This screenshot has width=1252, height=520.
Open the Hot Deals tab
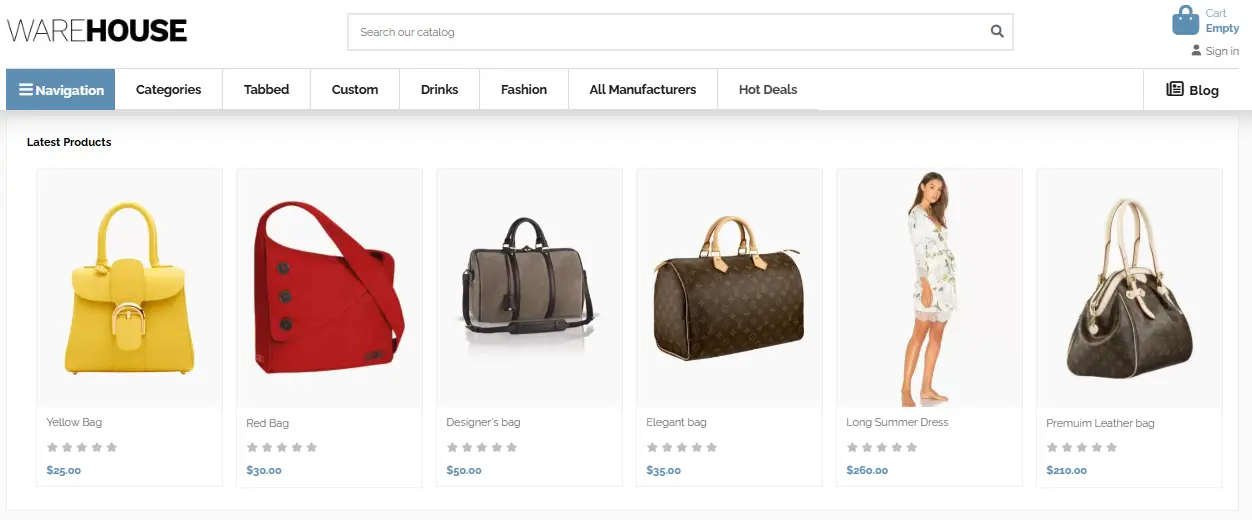click(x=768, y=90)
